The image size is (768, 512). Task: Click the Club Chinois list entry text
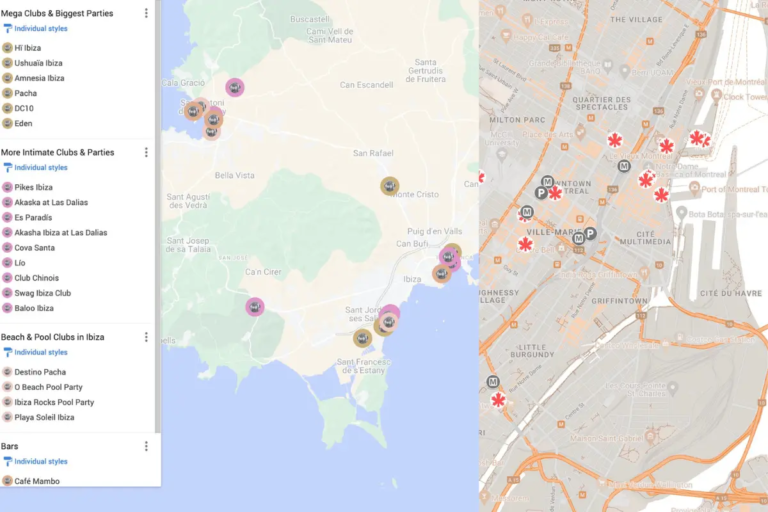tap(37, 278)
